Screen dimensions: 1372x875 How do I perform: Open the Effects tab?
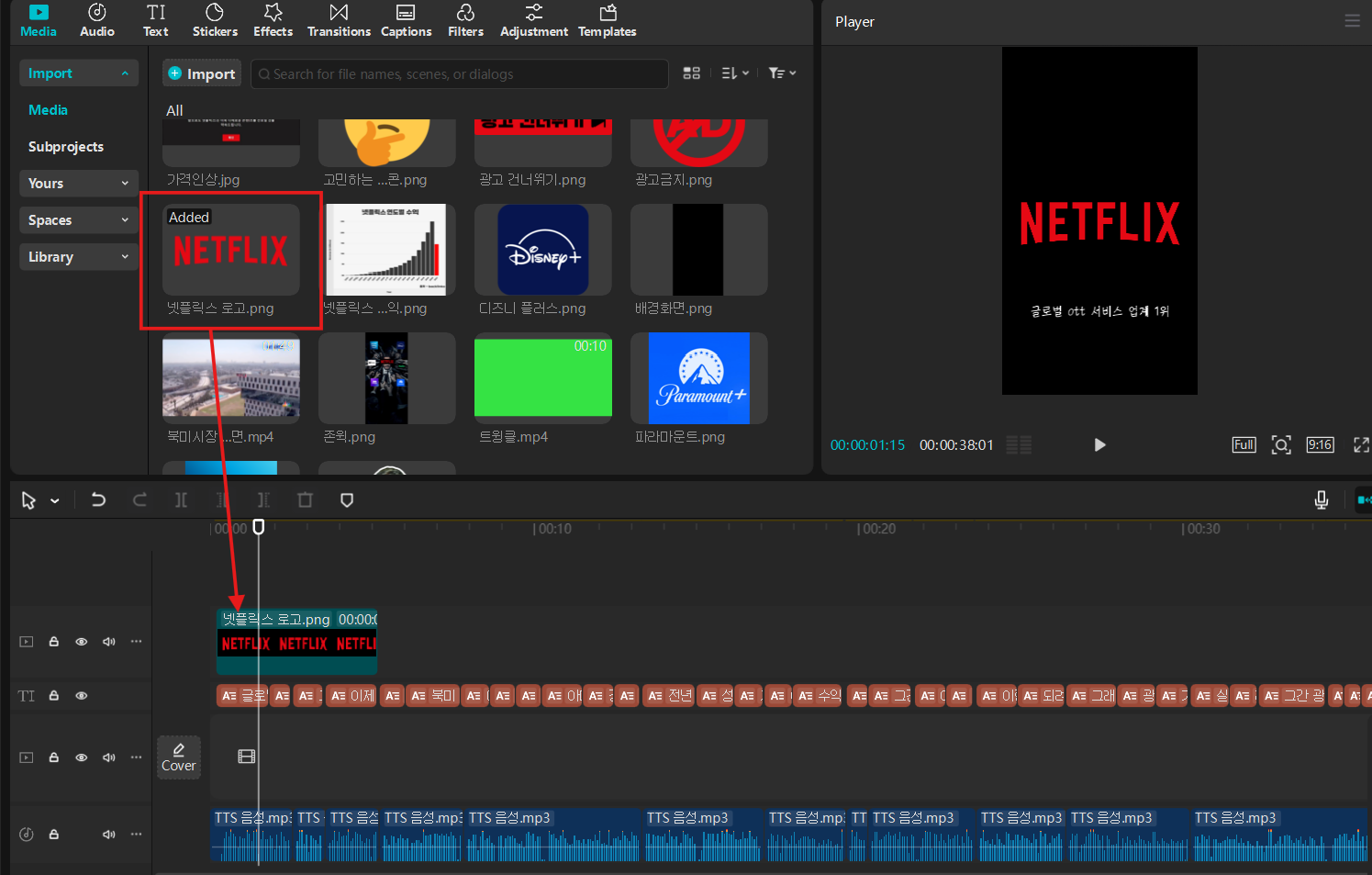click(273, 21)
